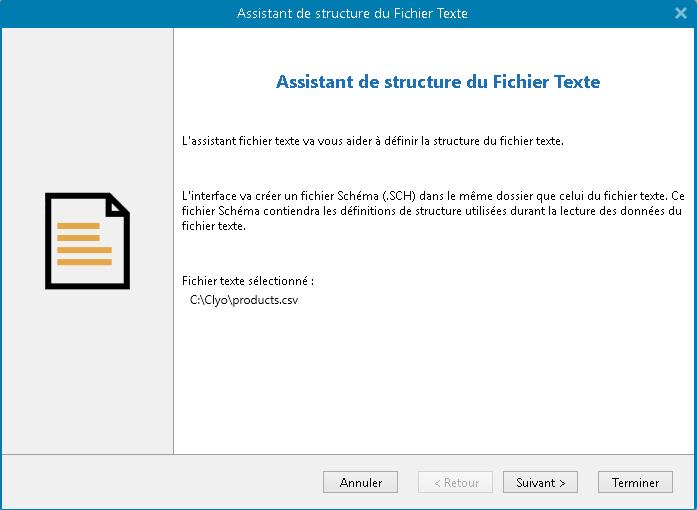Click the 'Fichier texte sélectionné' label

pos(248,281)
